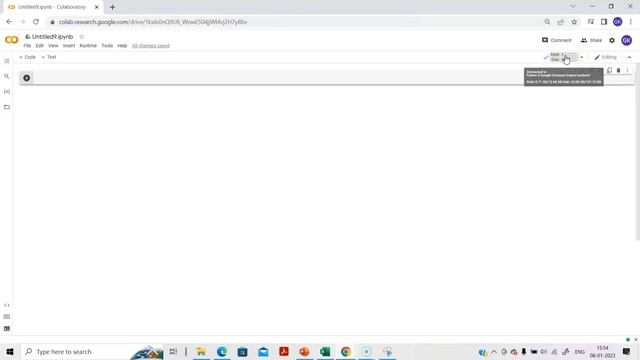Open the taskbar clock and date
The width and height of the screenshot is (640, 360).
click(602, 351)
